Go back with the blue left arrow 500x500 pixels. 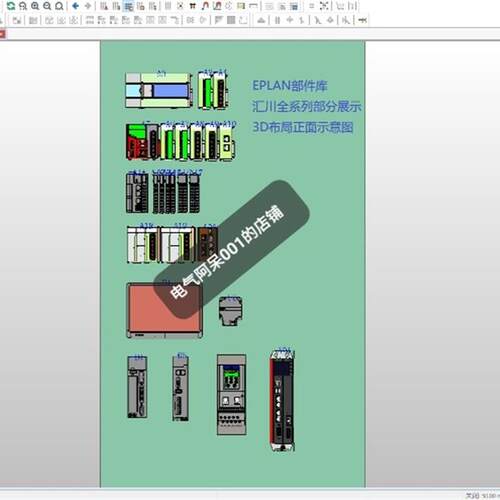(x=76, y=6)
